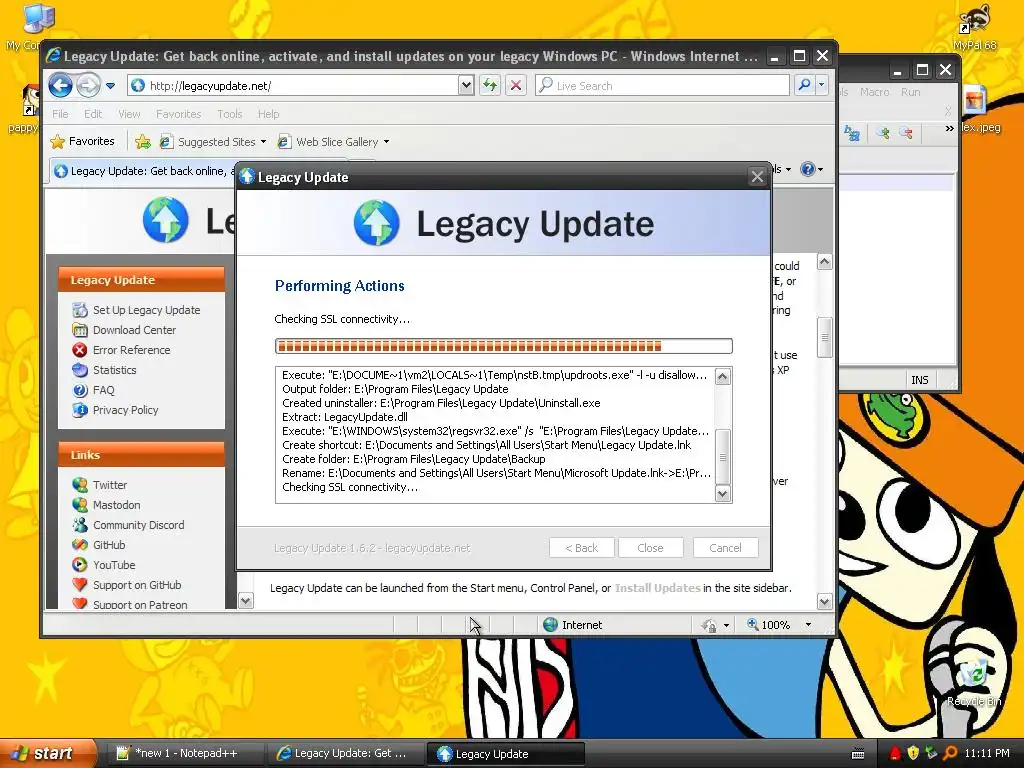The image size is (1024, 768).
Task: Click the Add to Favorites Bar icon
Action: pyautogui.click(x=142, y=141)
